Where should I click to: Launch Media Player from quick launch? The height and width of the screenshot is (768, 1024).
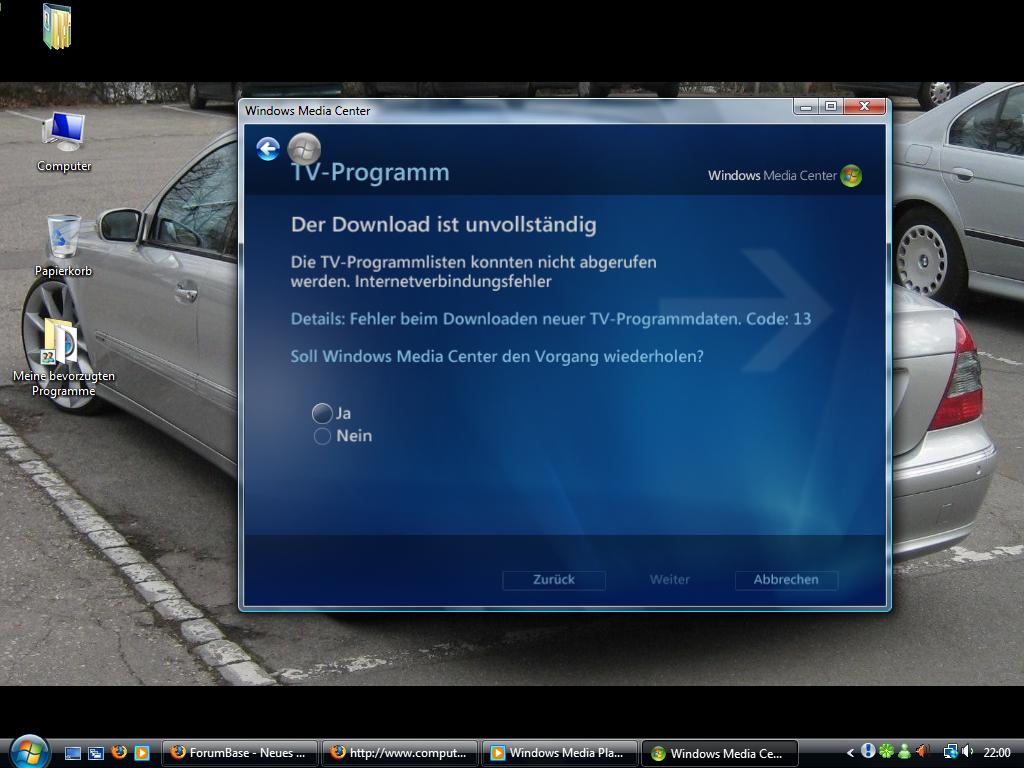(x=142, y=753)
